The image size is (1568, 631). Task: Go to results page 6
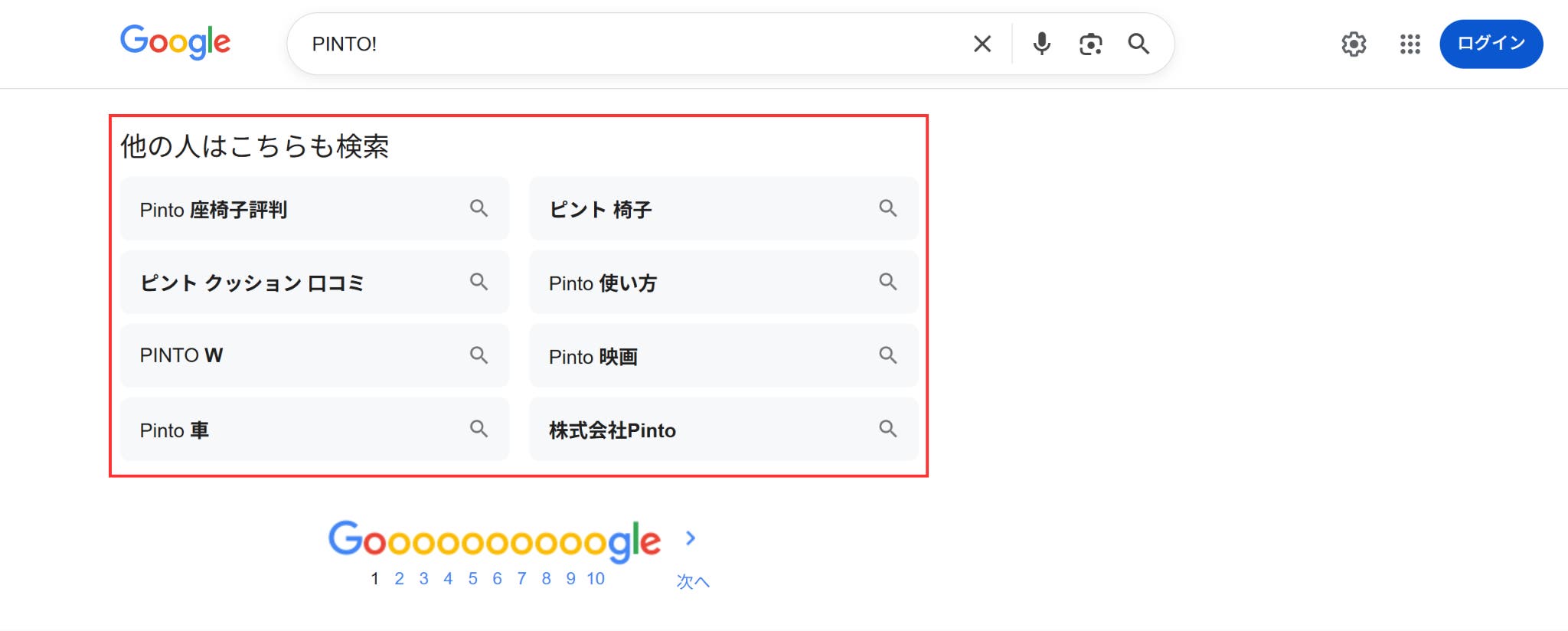497,579
